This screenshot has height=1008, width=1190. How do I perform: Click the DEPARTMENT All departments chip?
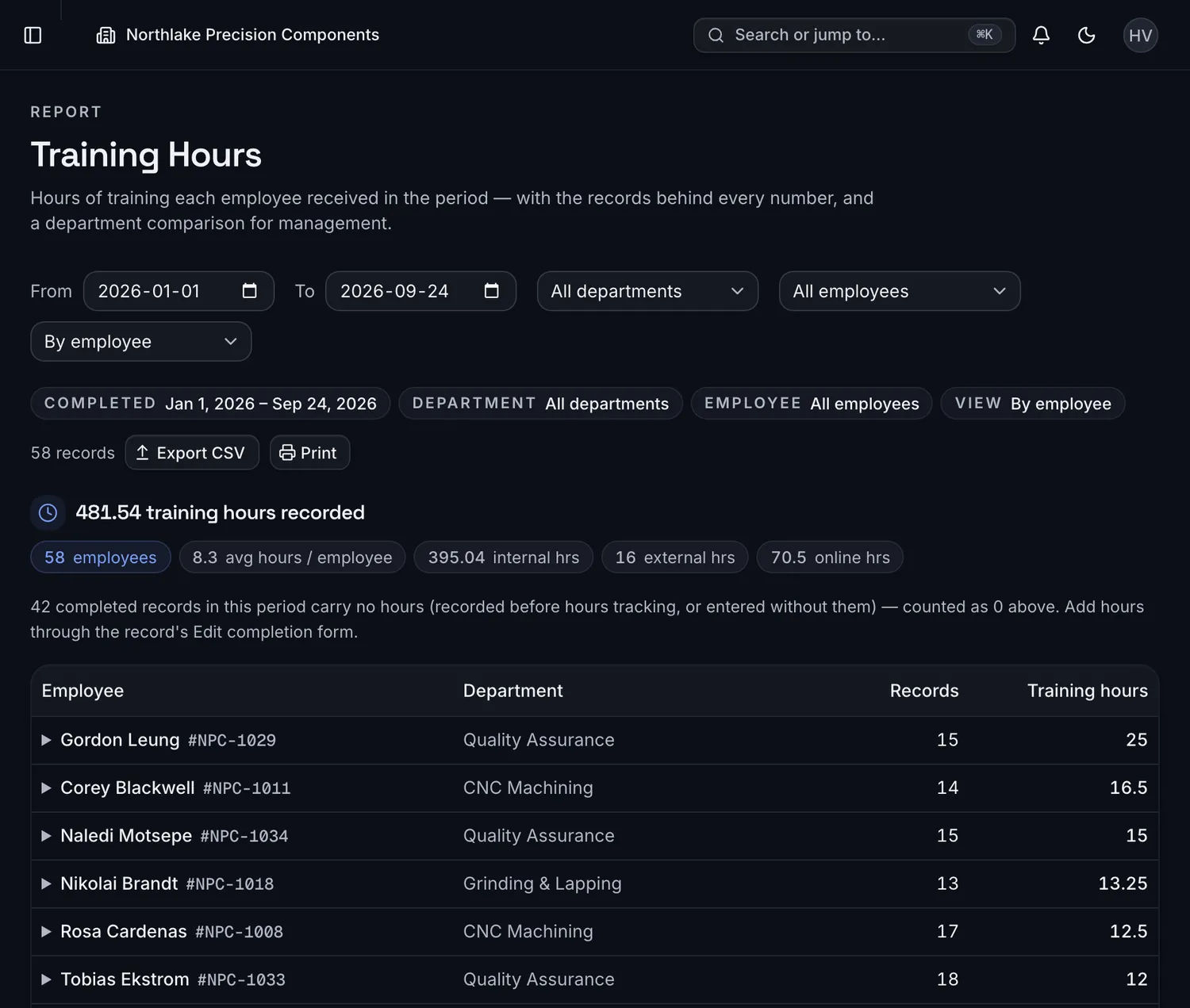click(540, 403)
